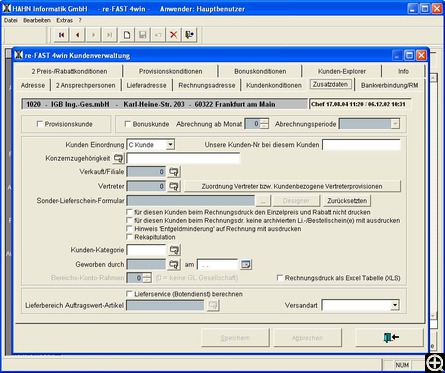This screenshot has width=445, height=373.
Task: Click the exit door button at bottom right
Action: click(390, 338)
